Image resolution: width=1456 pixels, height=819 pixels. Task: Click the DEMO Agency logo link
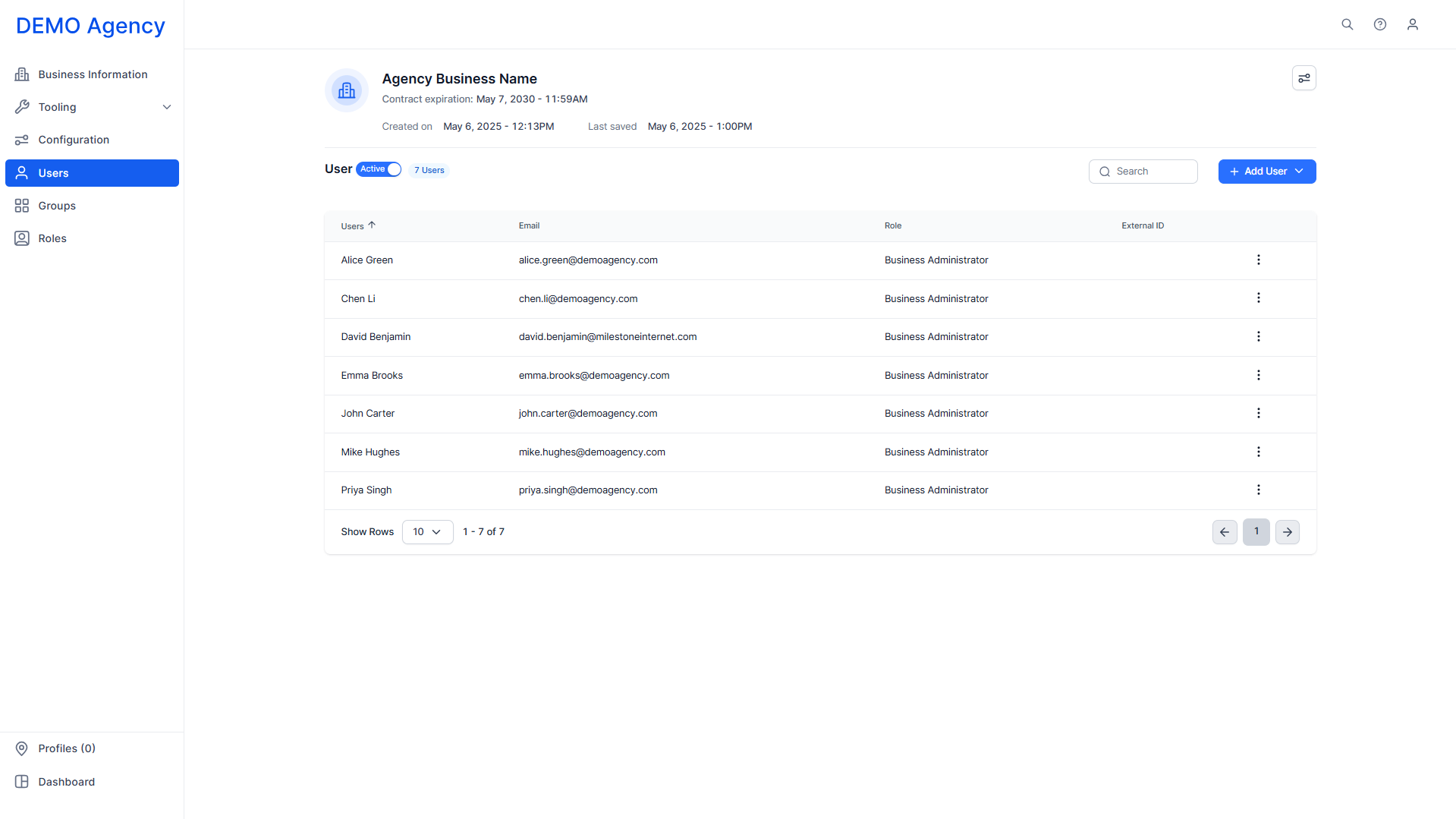tap(90, 26)
